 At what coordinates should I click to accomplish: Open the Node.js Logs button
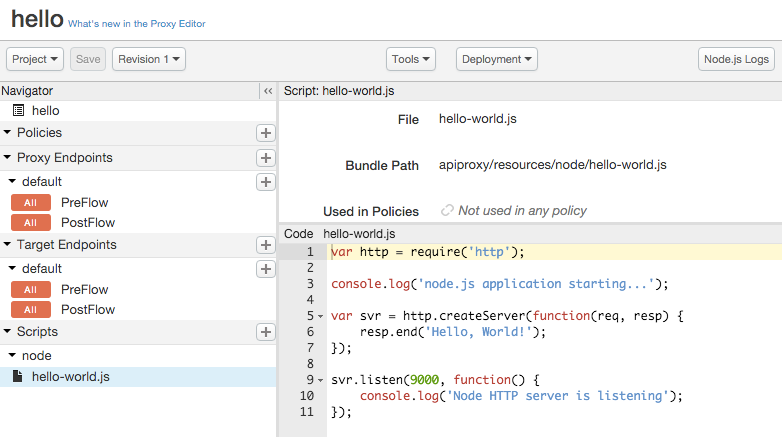tap(736, 59)
